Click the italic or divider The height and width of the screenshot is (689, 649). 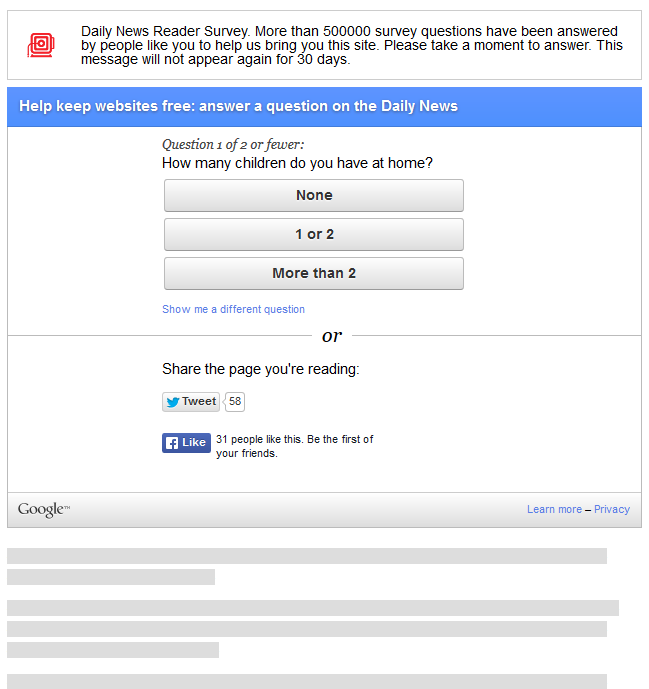[332, 336]
